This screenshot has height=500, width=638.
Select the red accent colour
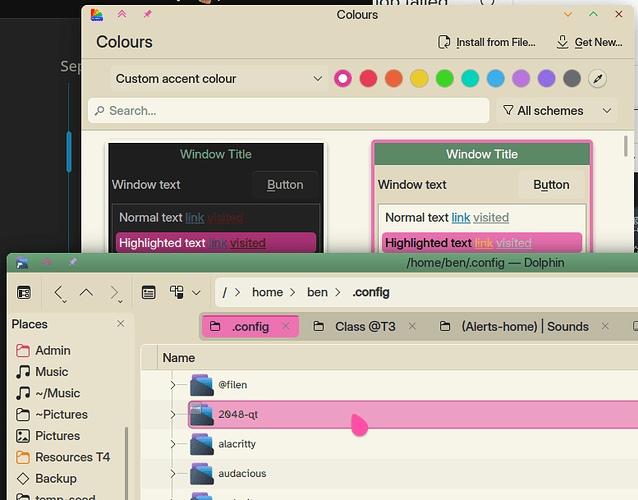point(368,78)
